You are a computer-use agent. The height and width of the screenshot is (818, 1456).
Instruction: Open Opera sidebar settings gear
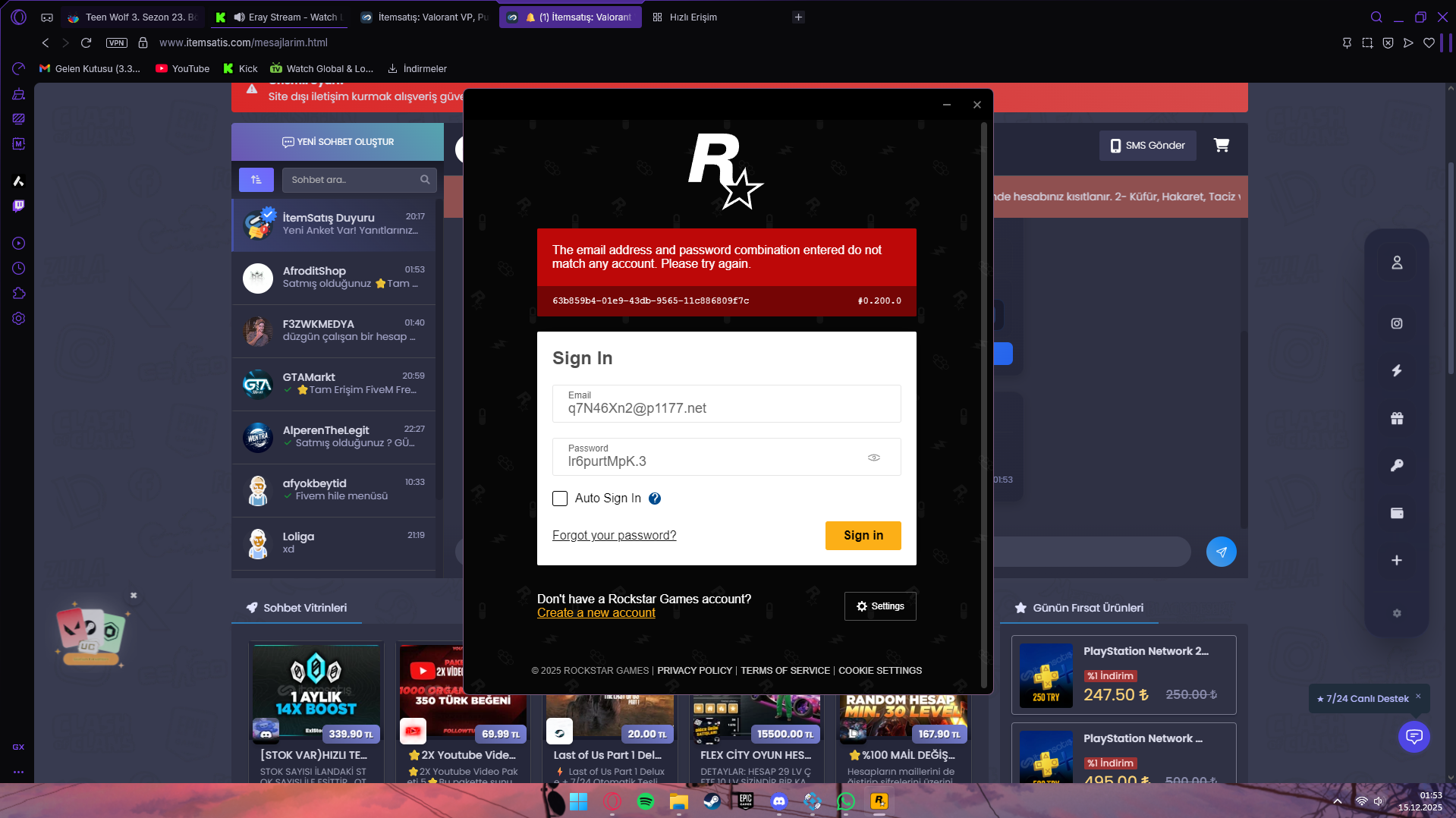click(19, 319)
